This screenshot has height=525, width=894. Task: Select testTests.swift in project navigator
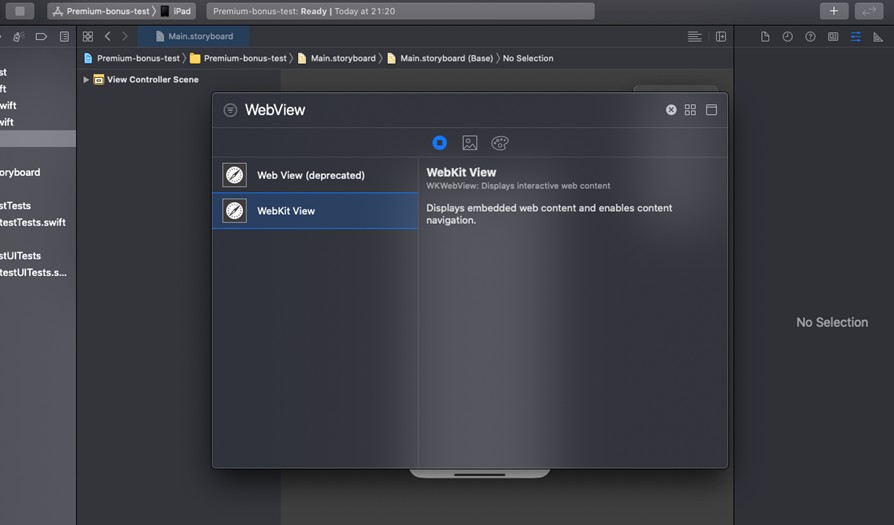33,222
